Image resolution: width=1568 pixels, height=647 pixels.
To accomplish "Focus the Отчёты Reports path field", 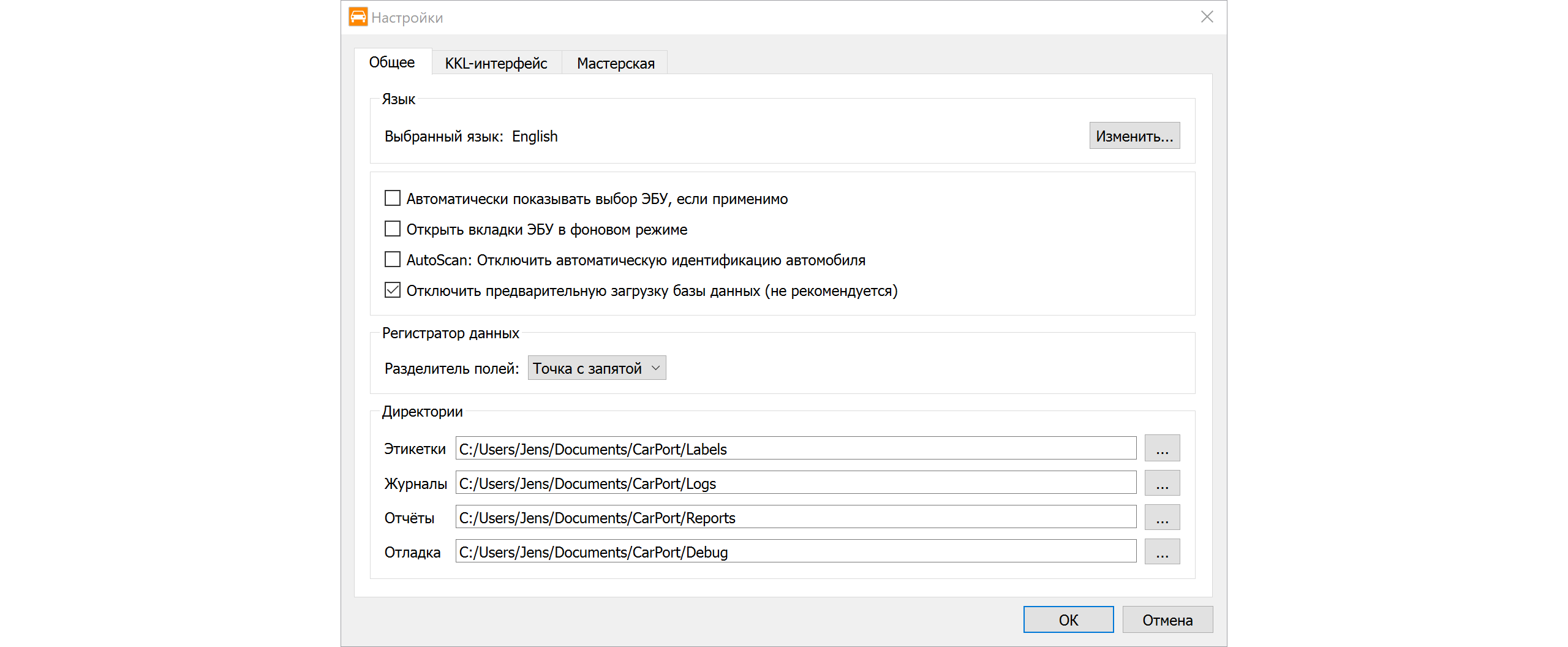I will click(x=795, y=518).
